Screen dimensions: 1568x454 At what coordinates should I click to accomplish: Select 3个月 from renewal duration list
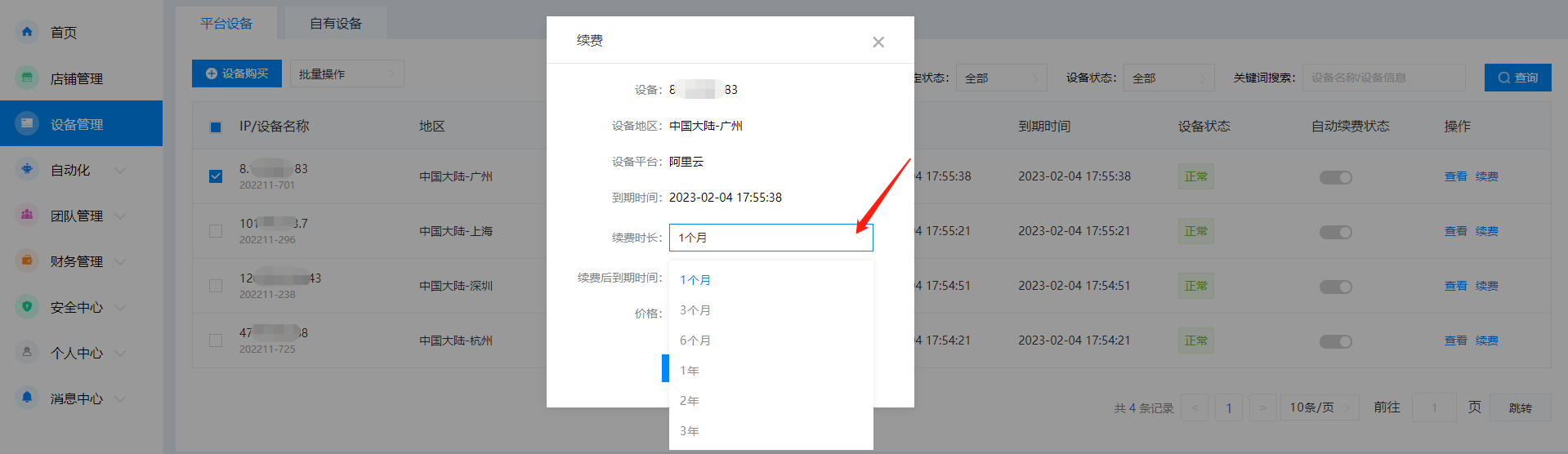(695, 310)
